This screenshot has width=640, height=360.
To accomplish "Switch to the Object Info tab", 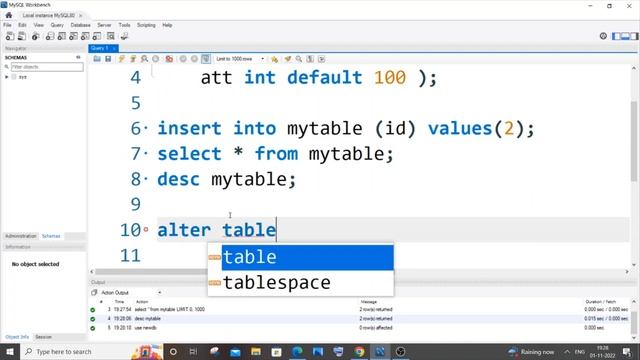I will point(17,337).
